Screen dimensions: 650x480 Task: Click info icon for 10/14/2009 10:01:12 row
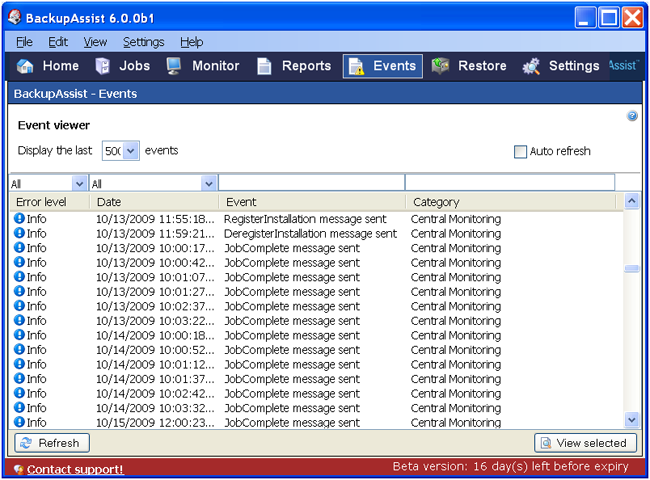[x=19, y=364]
